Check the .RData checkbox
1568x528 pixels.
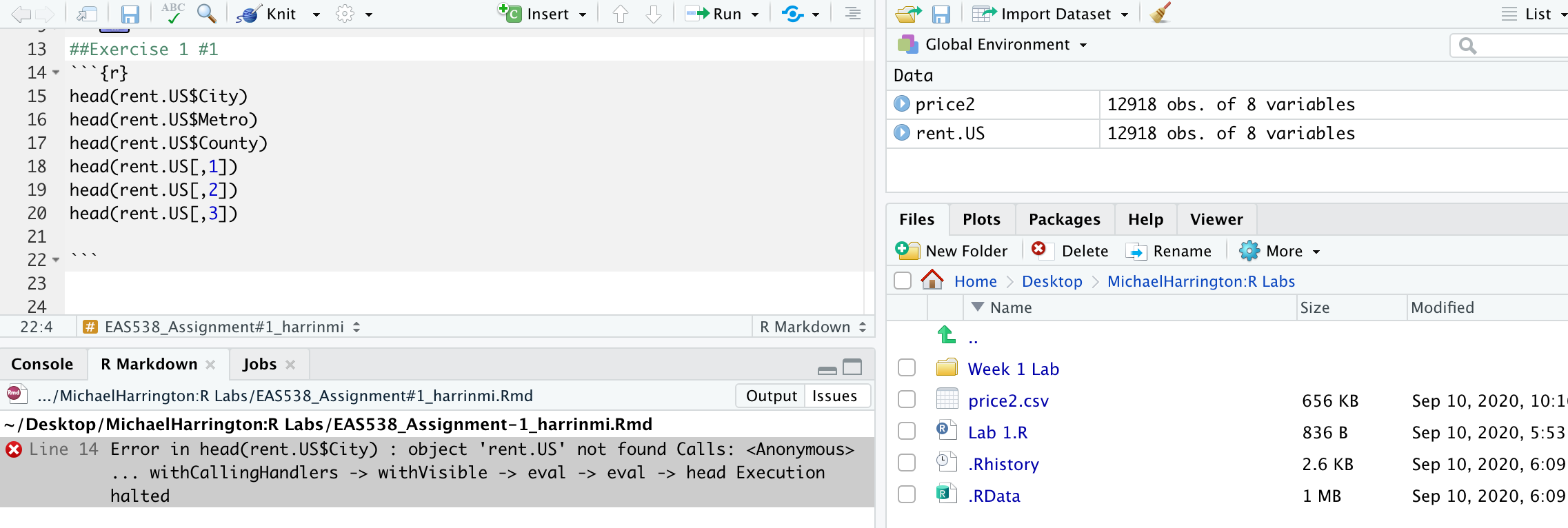(x=907, y=495)
